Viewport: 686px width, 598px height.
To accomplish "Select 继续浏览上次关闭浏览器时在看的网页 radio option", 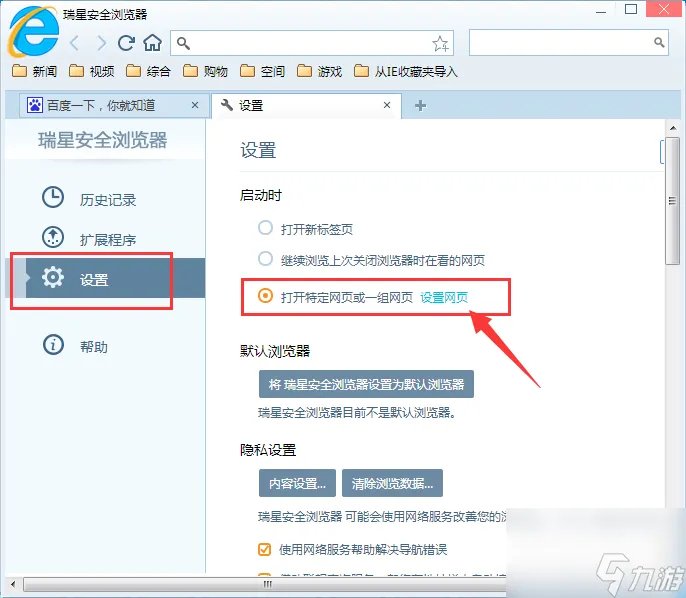I will [x=265, y=259].
